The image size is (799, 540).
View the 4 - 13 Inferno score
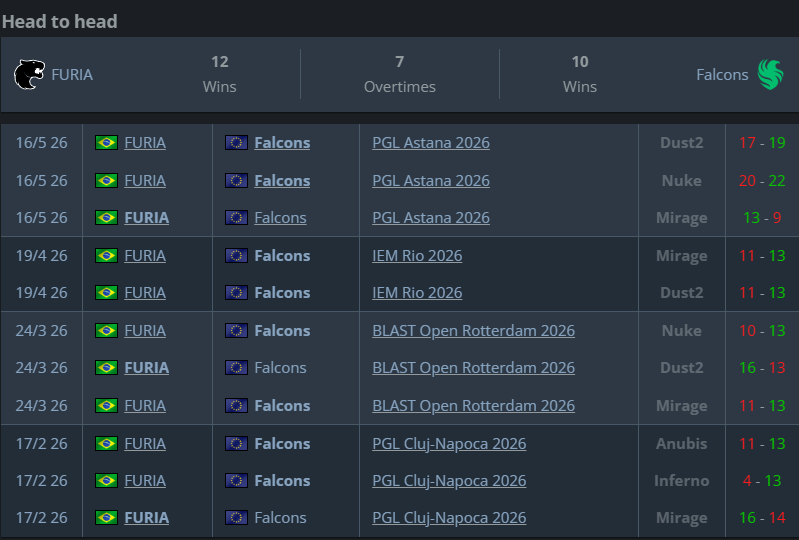coord(762,480)
